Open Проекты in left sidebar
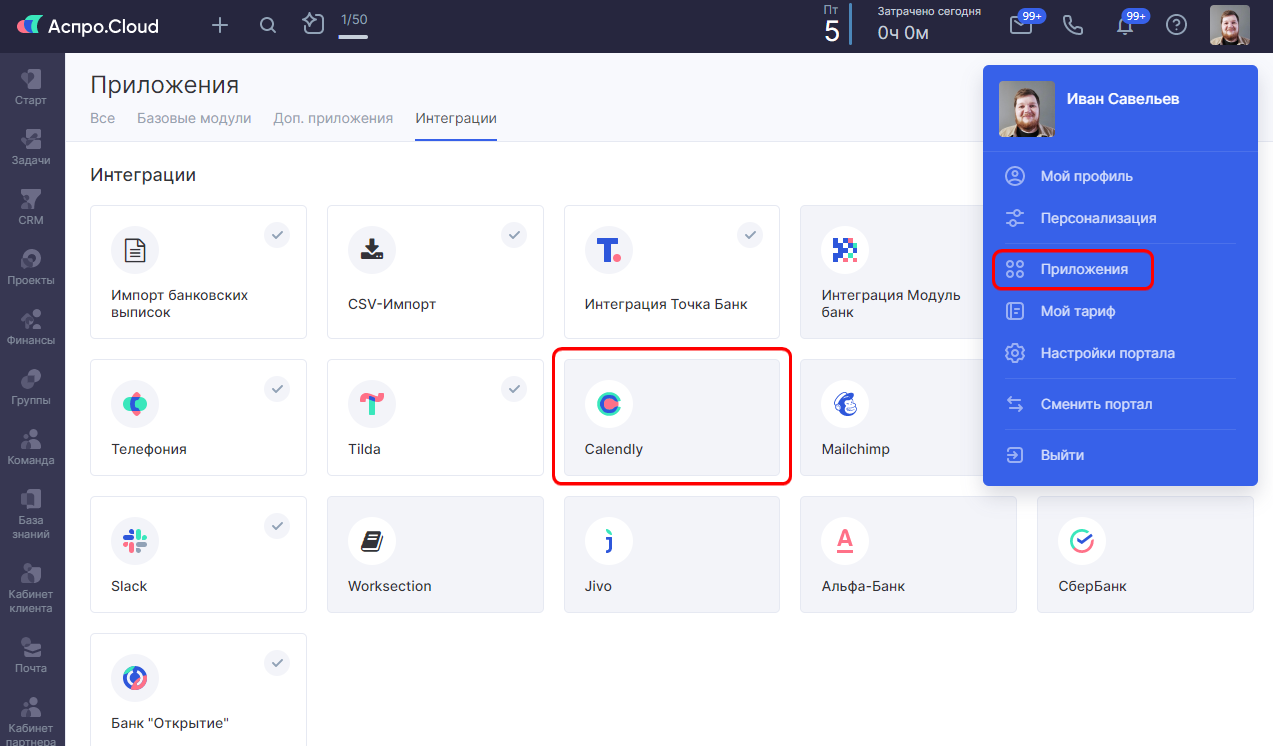This screenshot has height=746, width=1273. pyautogui.click(x=31, y=267)
